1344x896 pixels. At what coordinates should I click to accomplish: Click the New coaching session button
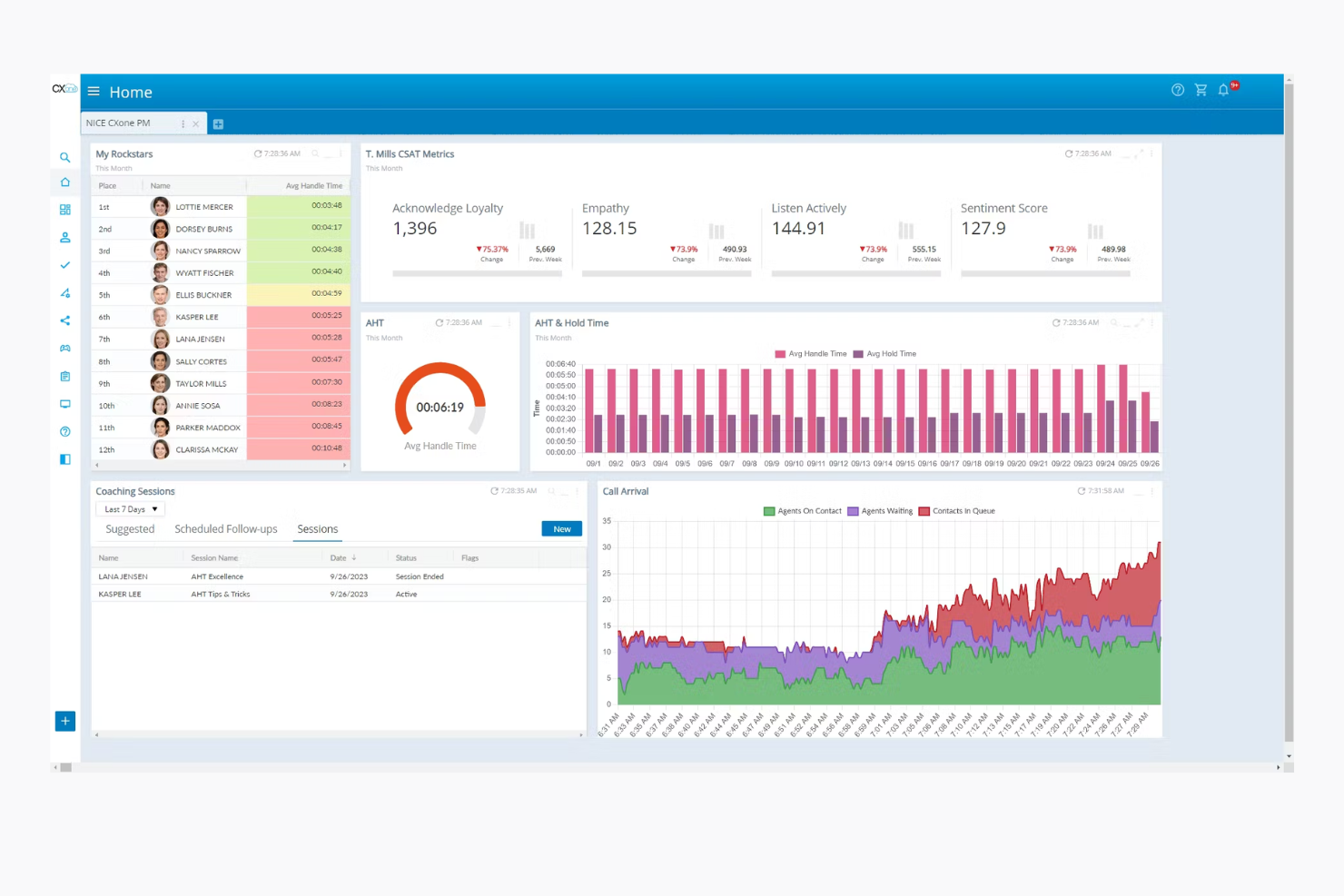click(562, 529)
